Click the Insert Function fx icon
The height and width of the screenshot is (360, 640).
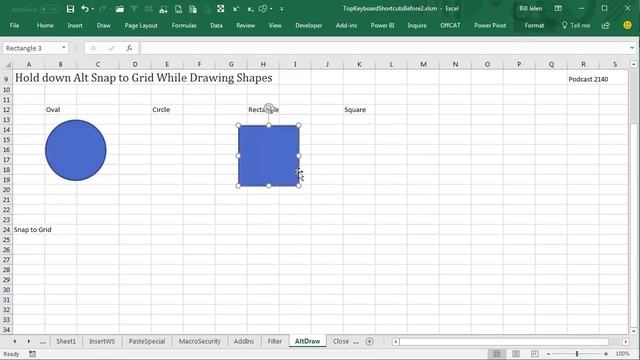129,48
